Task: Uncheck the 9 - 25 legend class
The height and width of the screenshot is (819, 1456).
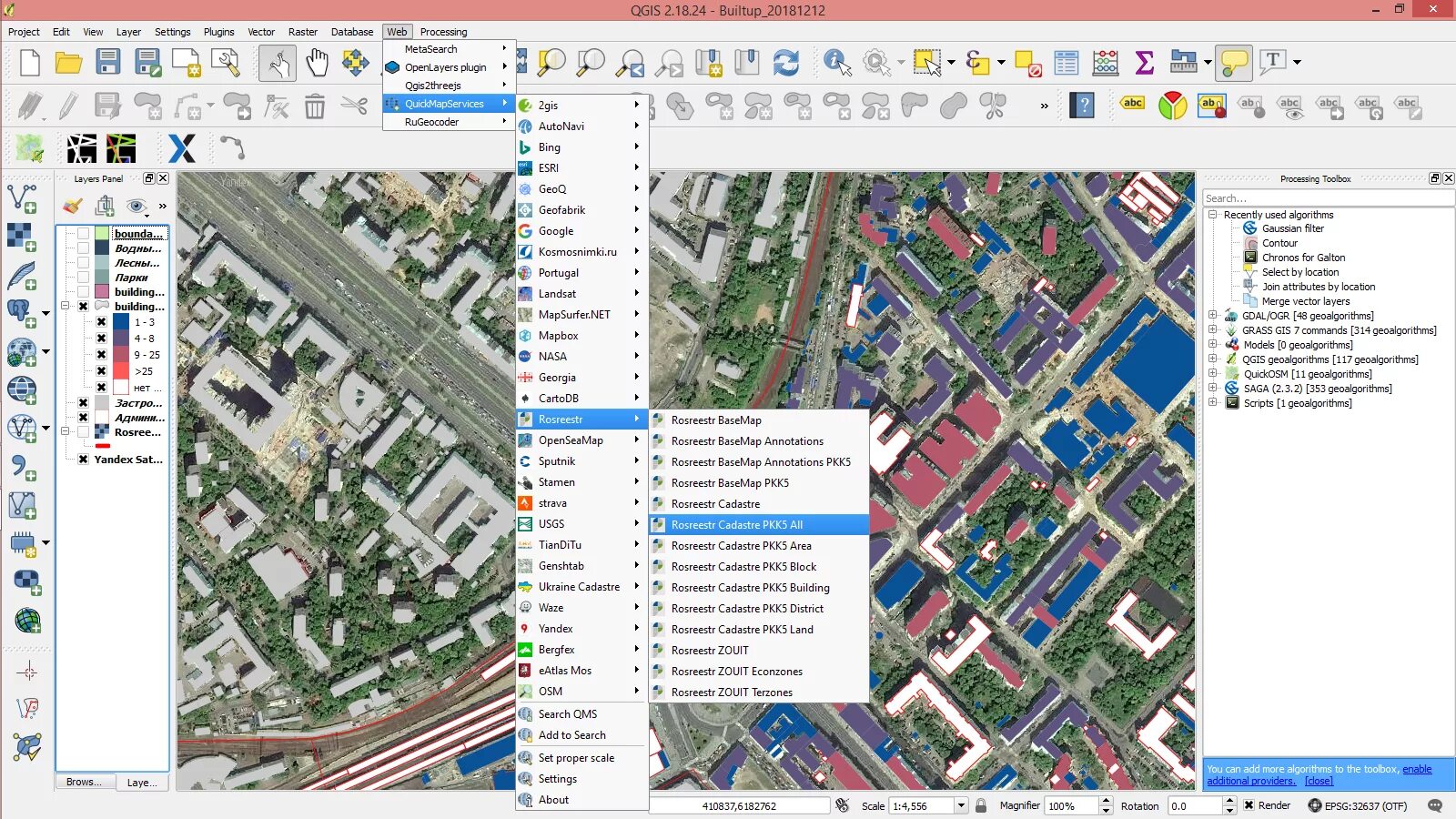Action: click(x=102, y=355)
